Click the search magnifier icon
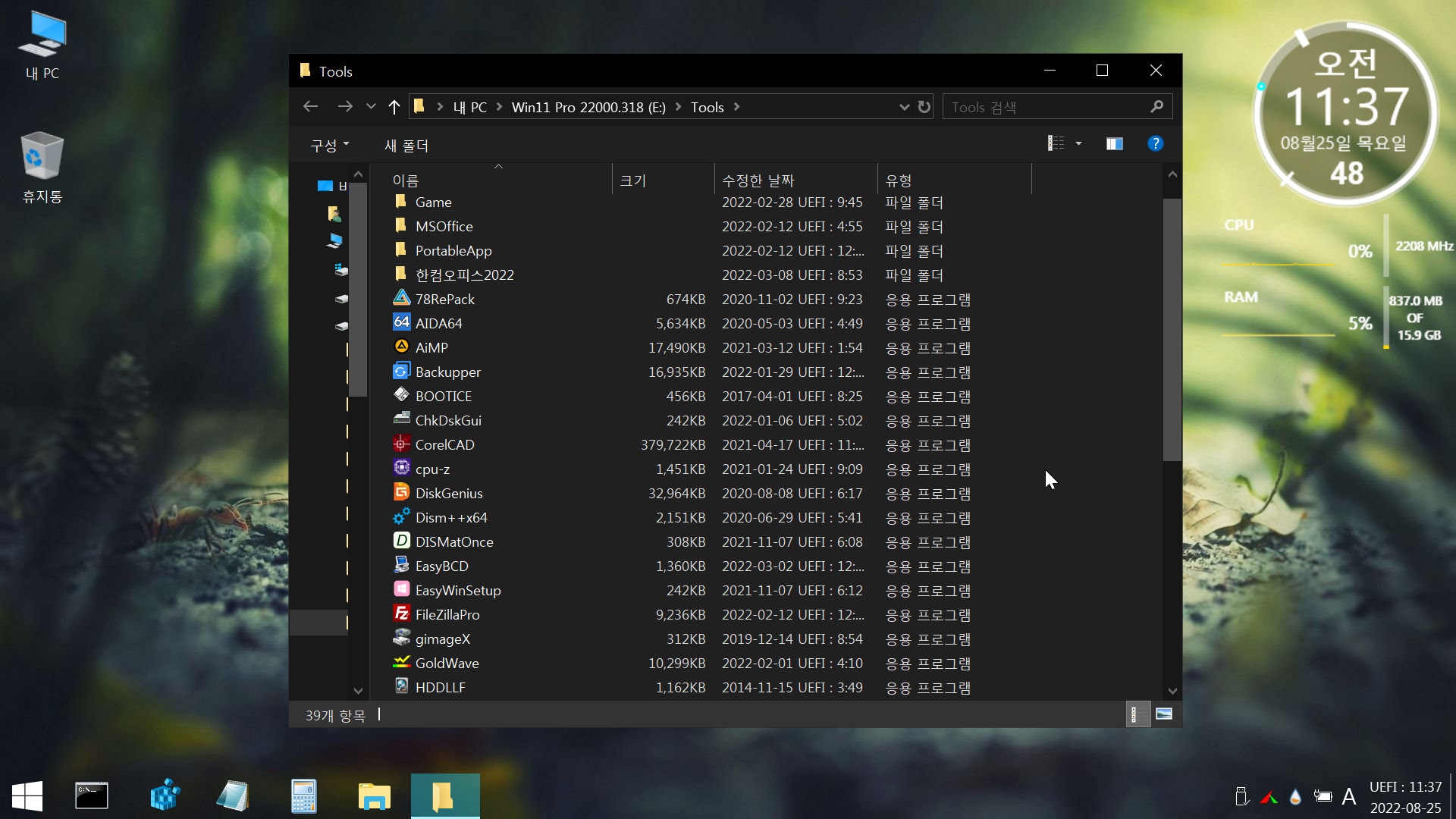 1156,107
